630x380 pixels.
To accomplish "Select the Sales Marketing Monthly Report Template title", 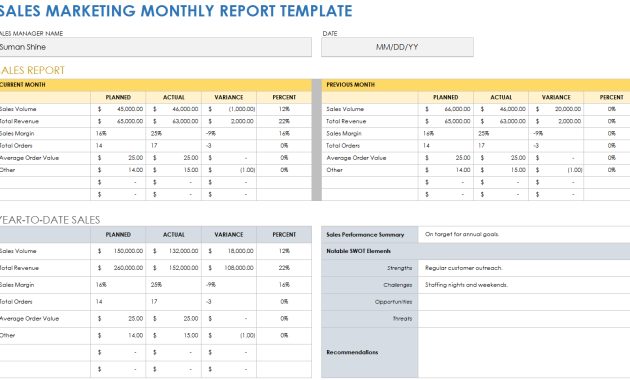I will (176, 11).
